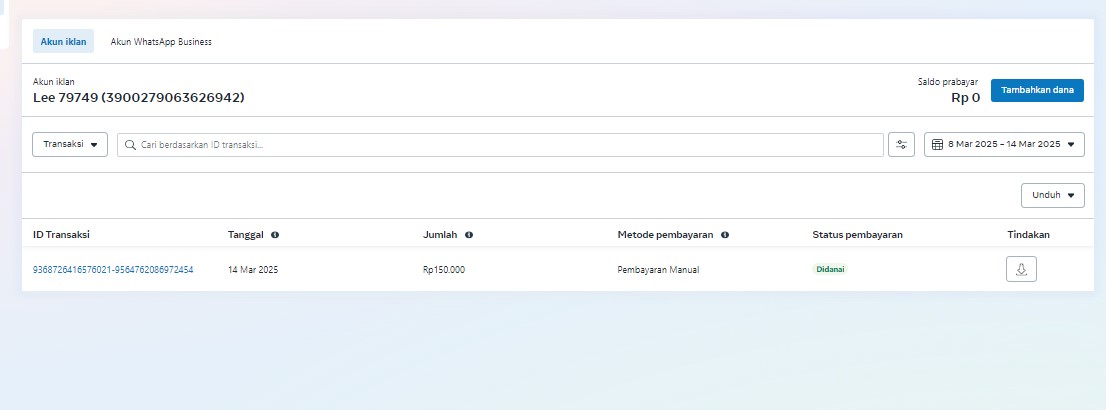The image size is (1106, 410).
Task: Expand the Unduh download dropdown
Action: [1052, 195]
